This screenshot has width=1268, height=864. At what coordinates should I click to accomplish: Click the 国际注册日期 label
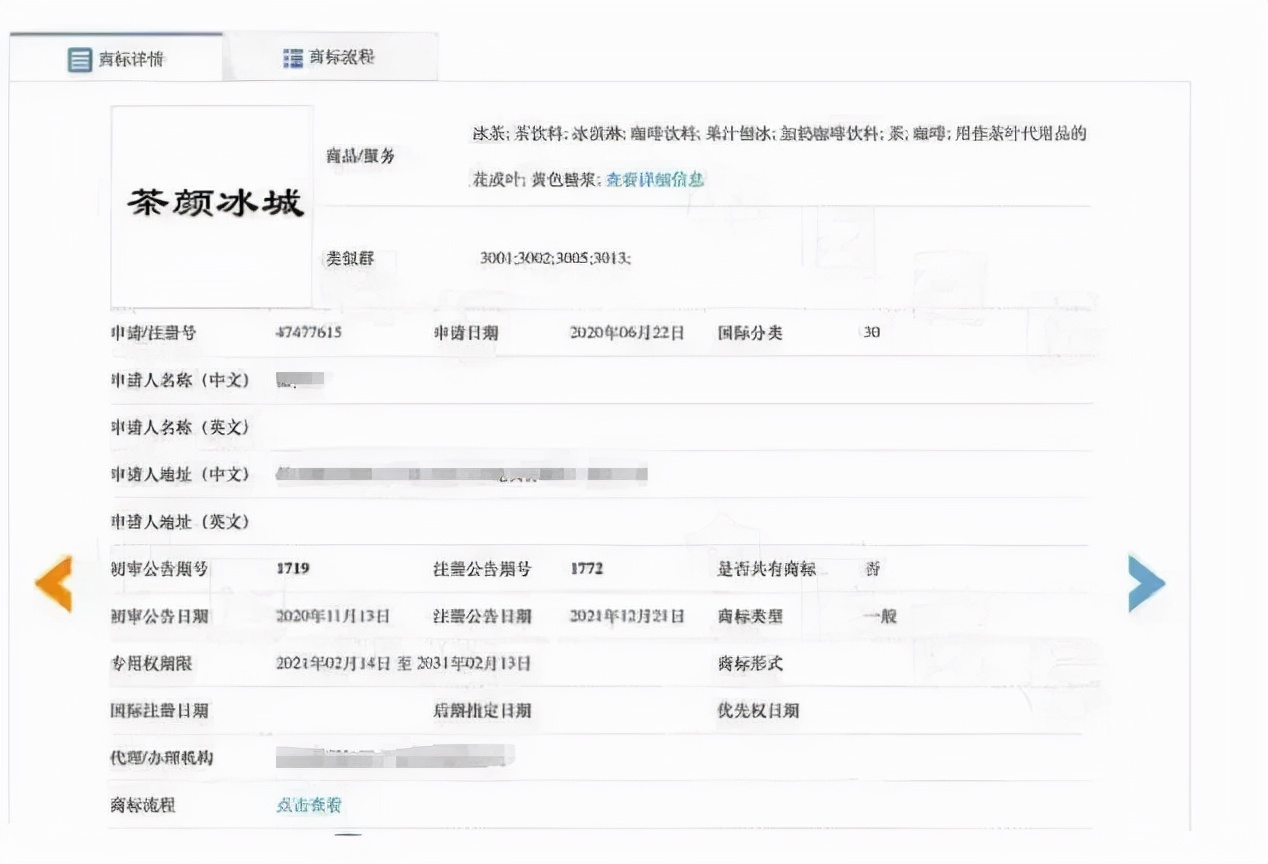[160, 711]
